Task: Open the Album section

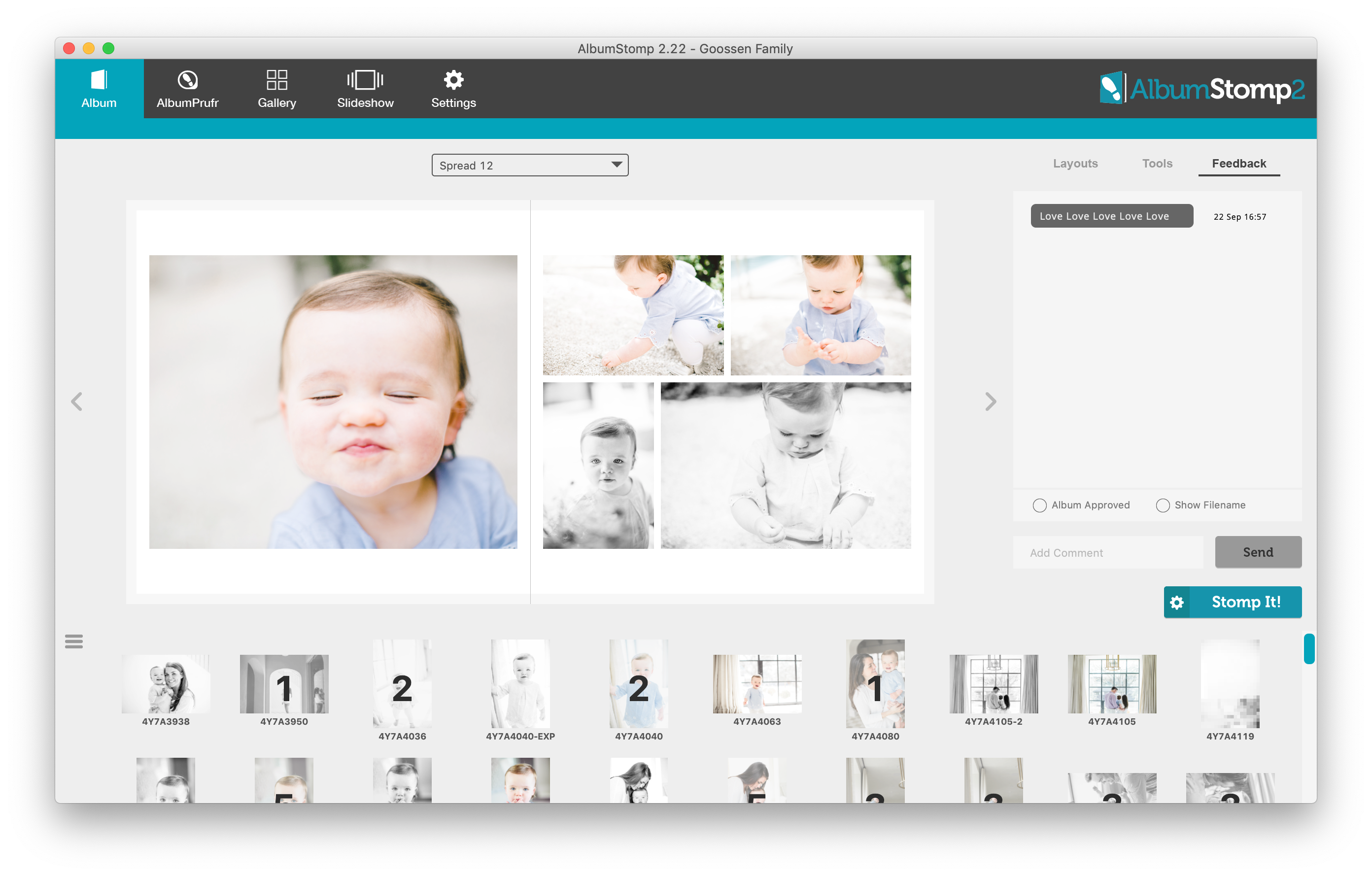Action: [x=99, y=88]
